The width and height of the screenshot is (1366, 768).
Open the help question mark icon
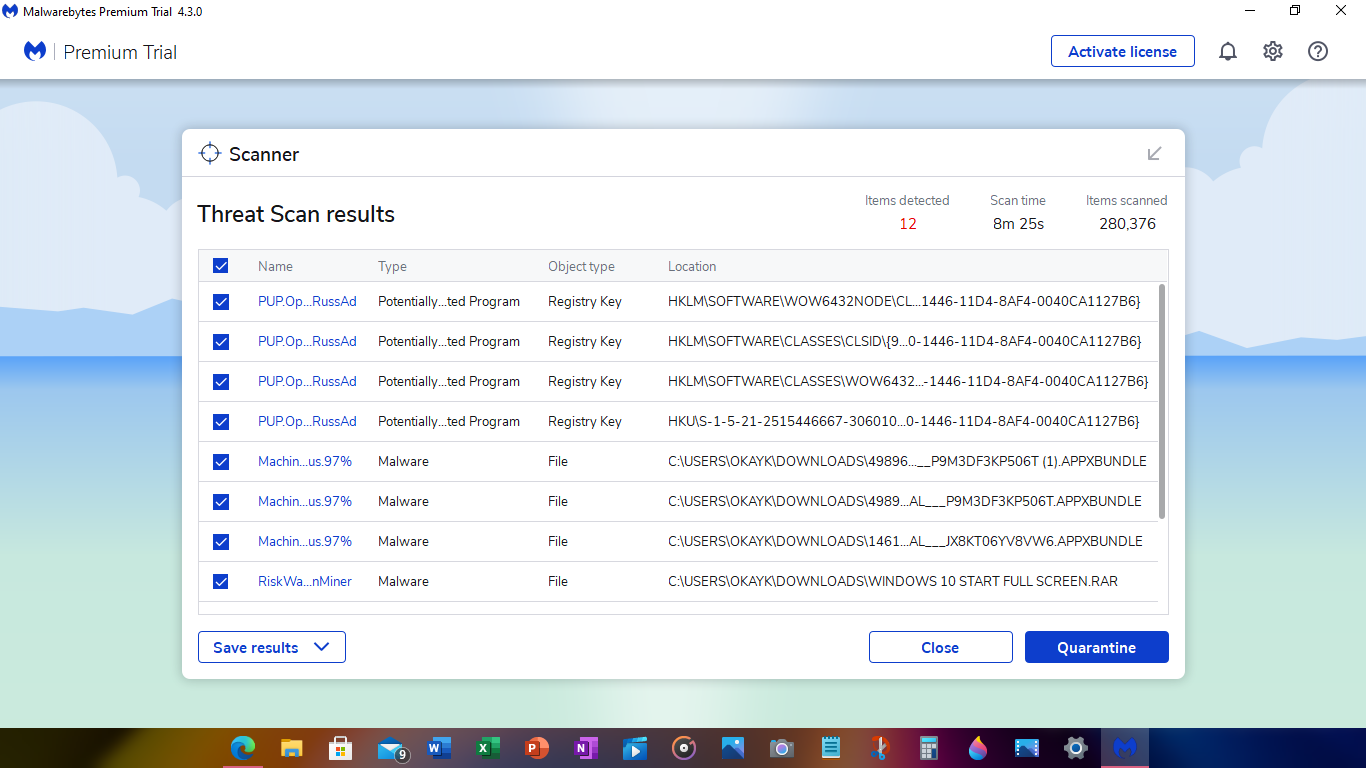(x=1318, y=52)
